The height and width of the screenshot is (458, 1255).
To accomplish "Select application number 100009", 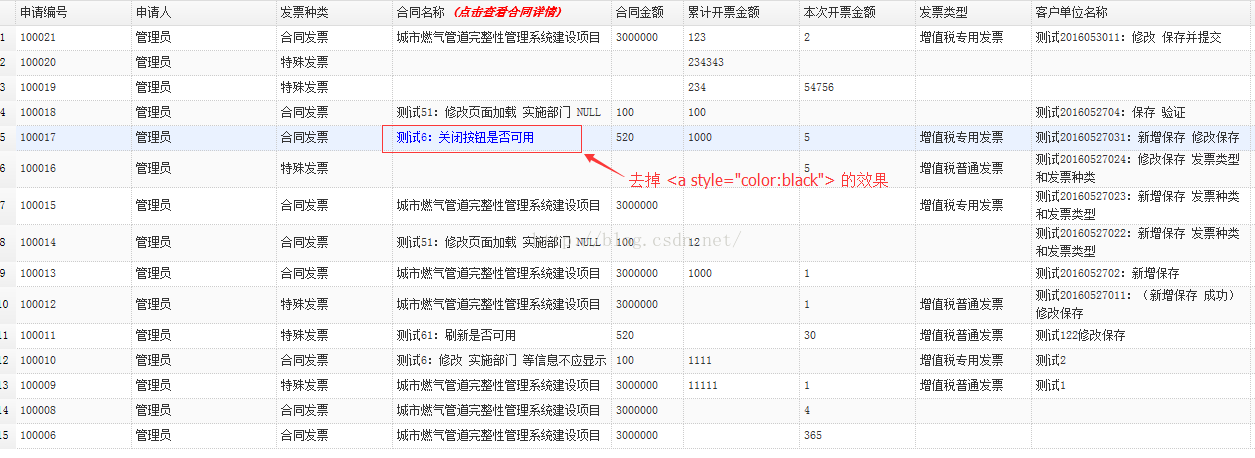I will [38, 385].
